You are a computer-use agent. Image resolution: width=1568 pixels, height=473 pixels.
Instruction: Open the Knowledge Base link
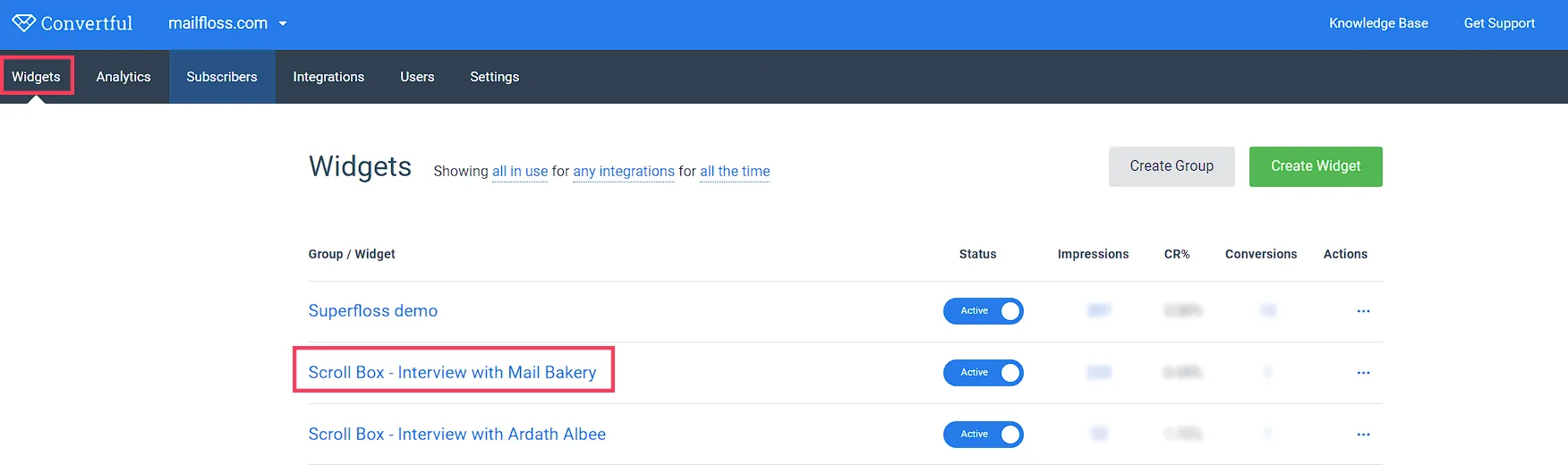click(1378, 23)
